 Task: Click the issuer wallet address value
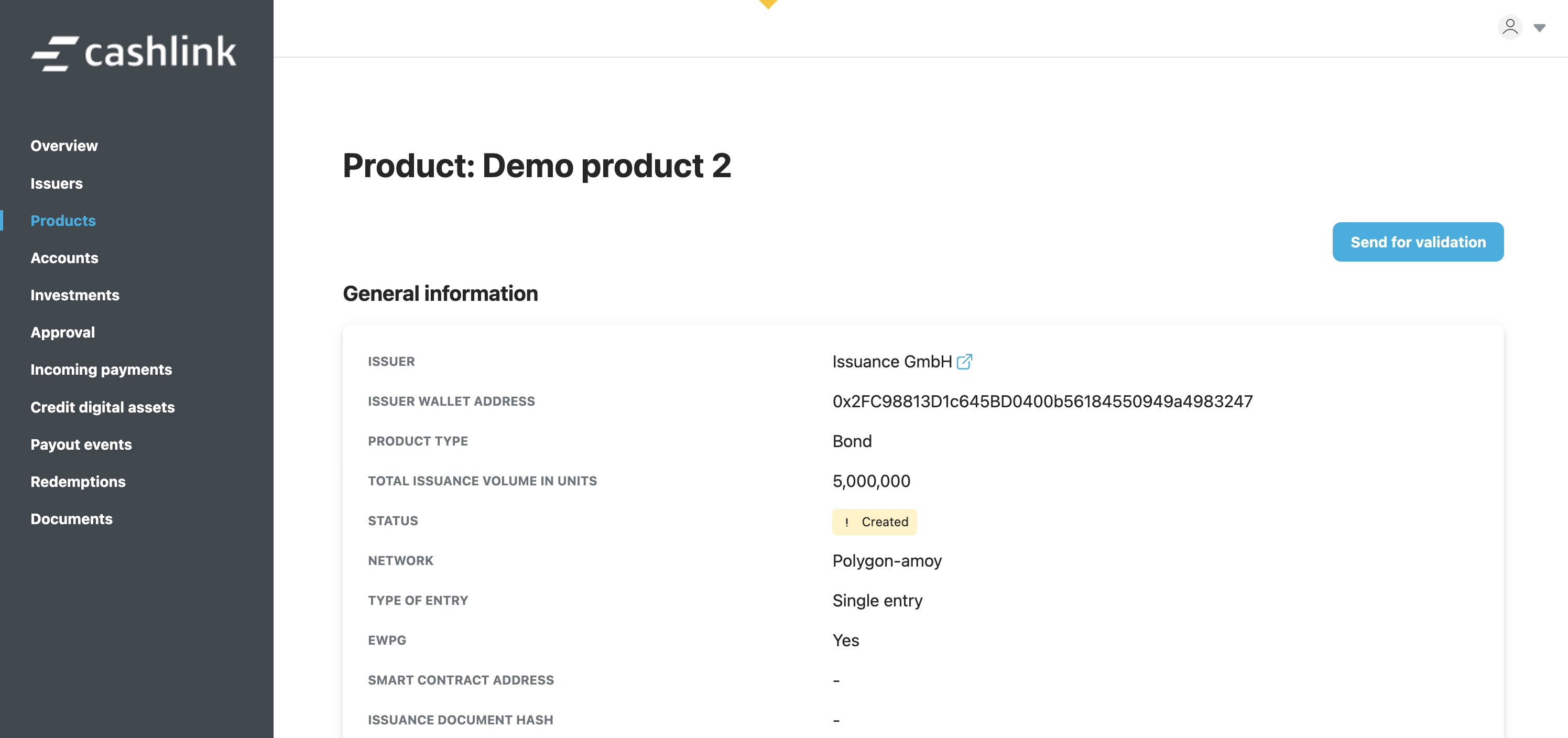(1042, 401)
